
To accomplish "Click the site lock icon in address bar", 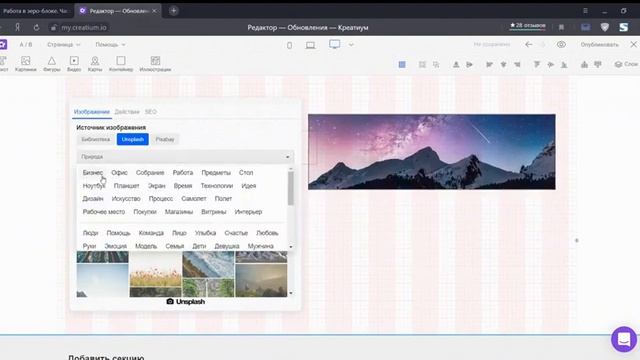I will click(x=53, y=28).
